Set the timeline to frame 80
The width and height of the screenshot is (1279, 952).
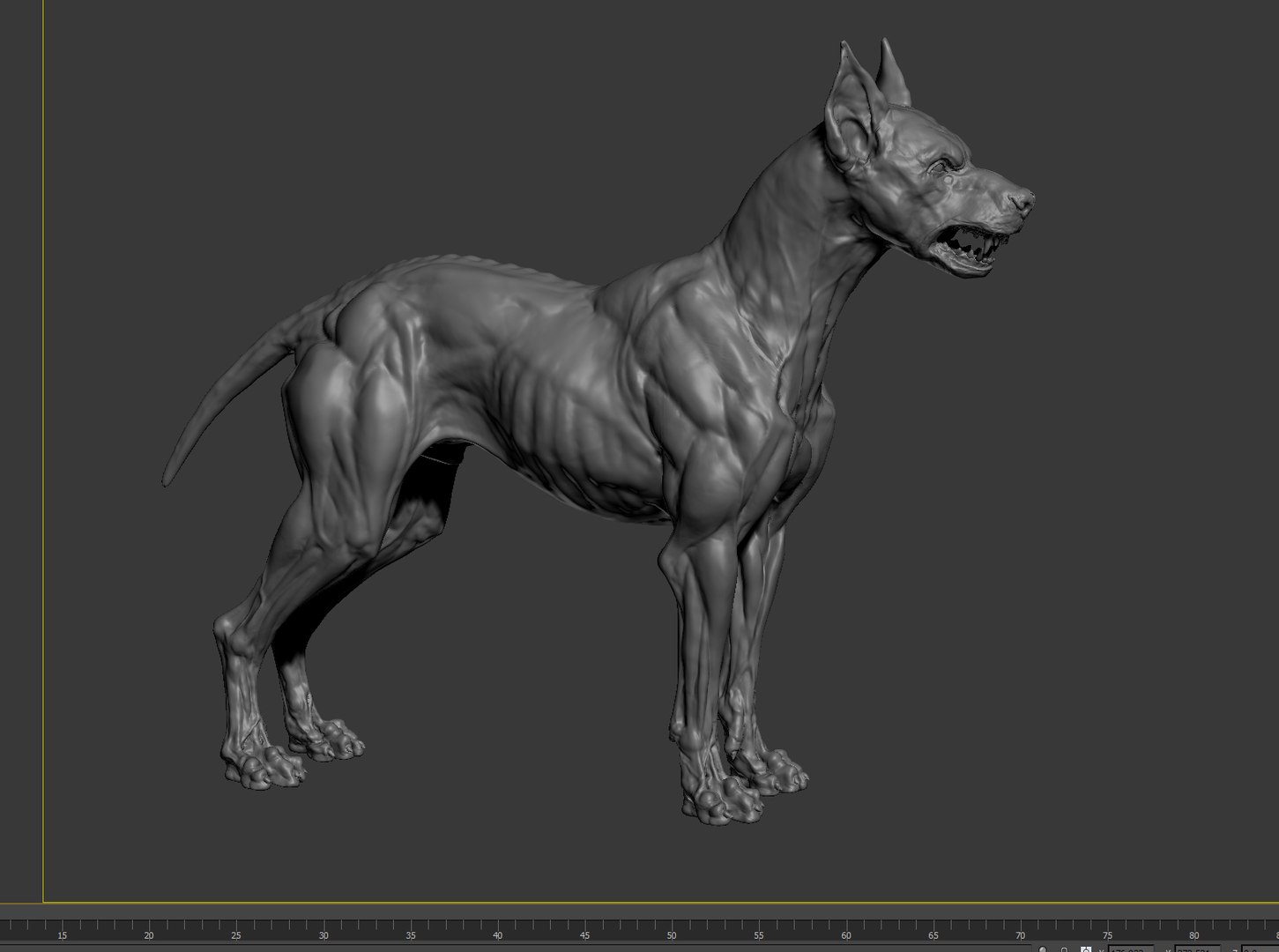pyautogui.click(x=1194, y=935)
